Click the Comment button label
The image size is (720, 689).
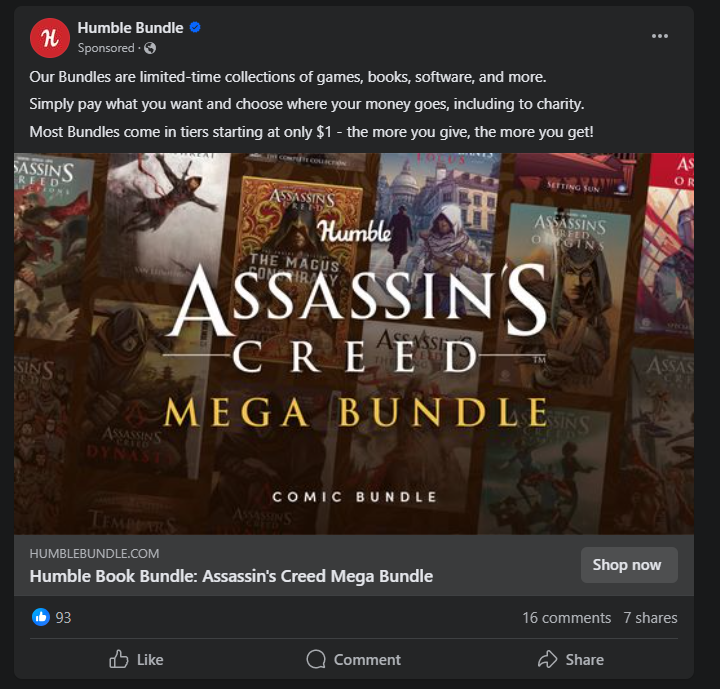click(367, 660)
